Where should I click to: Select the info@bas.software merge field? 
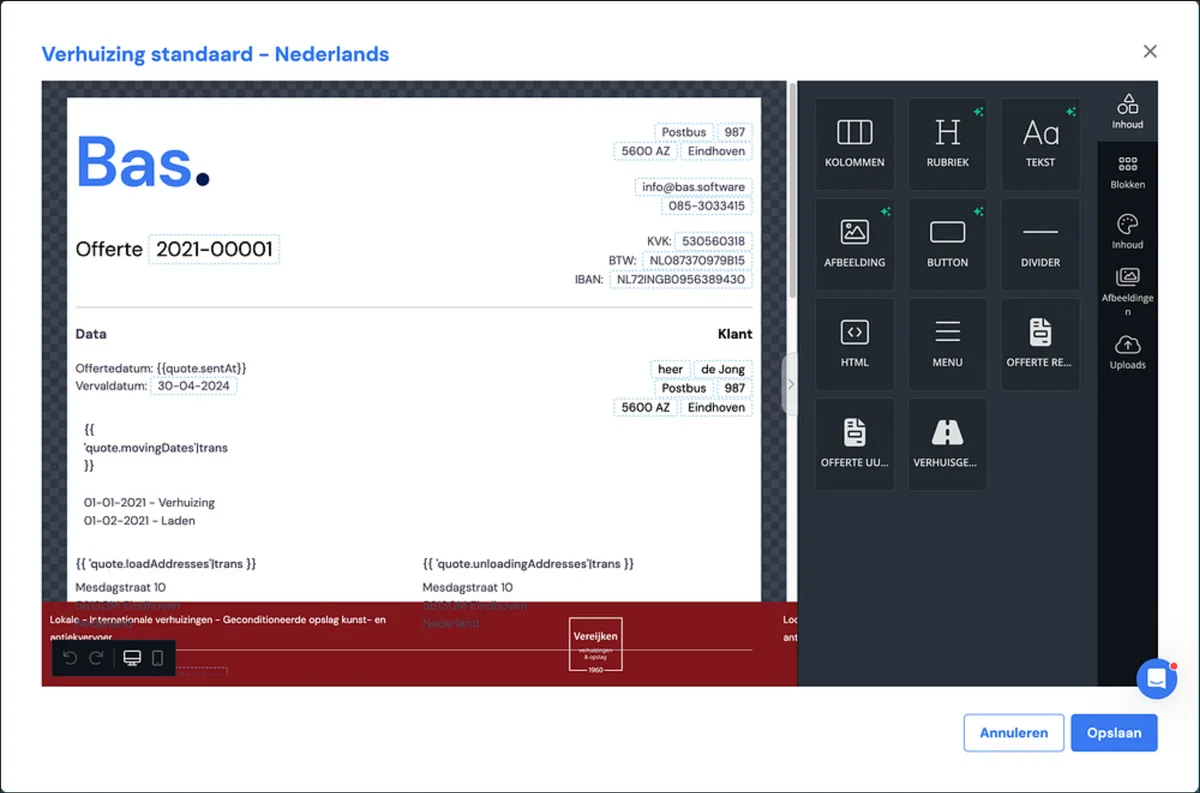[693, 187]
